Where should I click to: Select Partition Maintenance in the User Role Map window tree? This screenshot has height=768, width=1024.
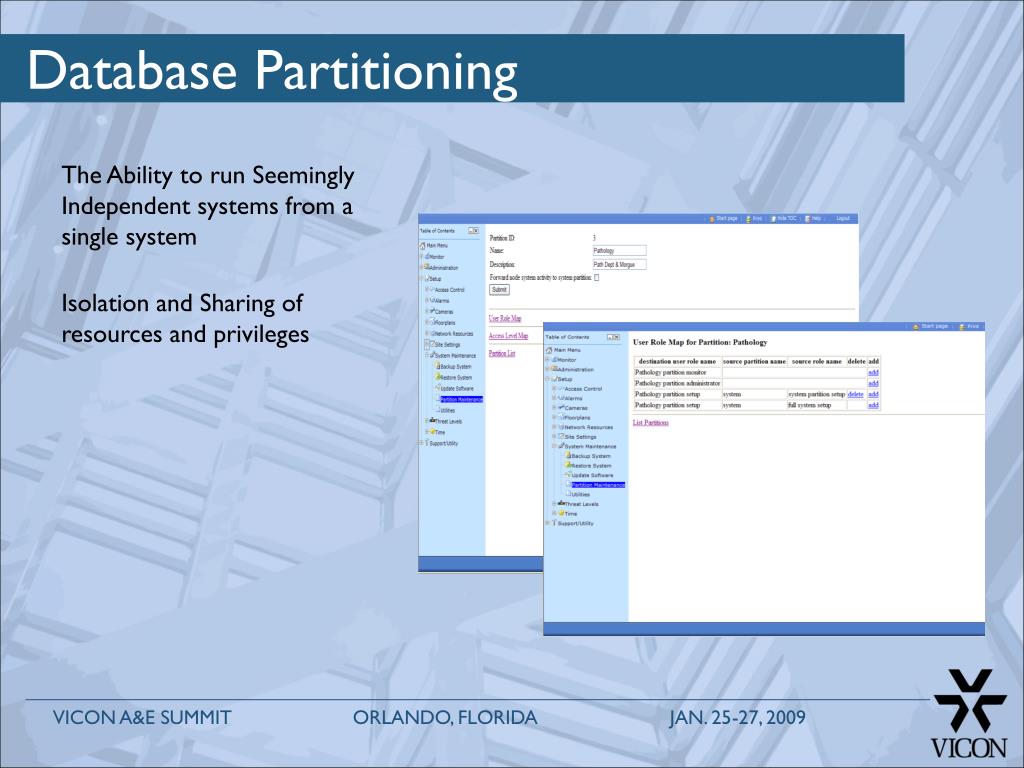[598, 485]
